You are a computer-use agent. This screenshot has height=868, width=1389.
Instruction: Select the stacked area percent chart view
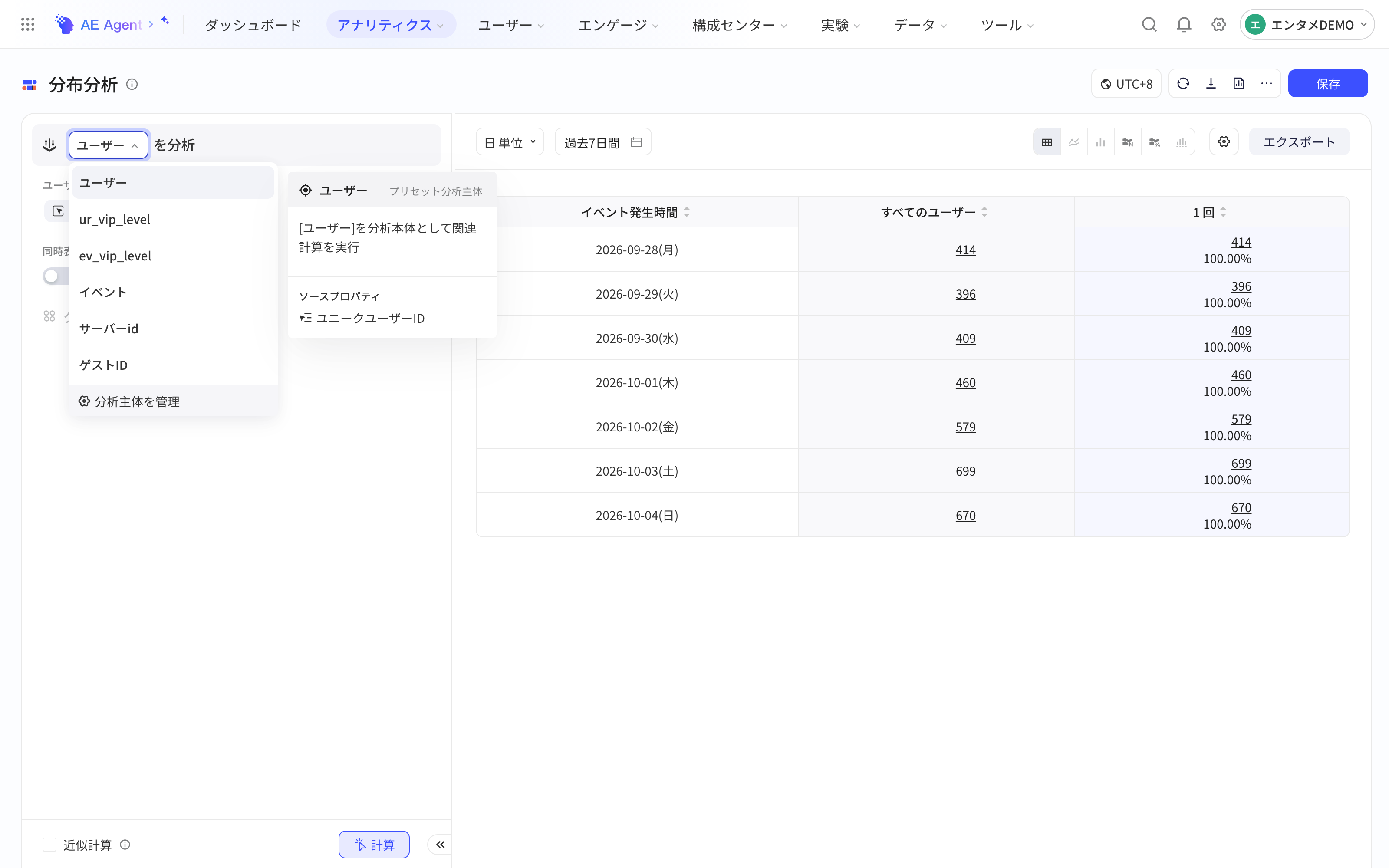pyautogui.click(x=1154, y=142)
